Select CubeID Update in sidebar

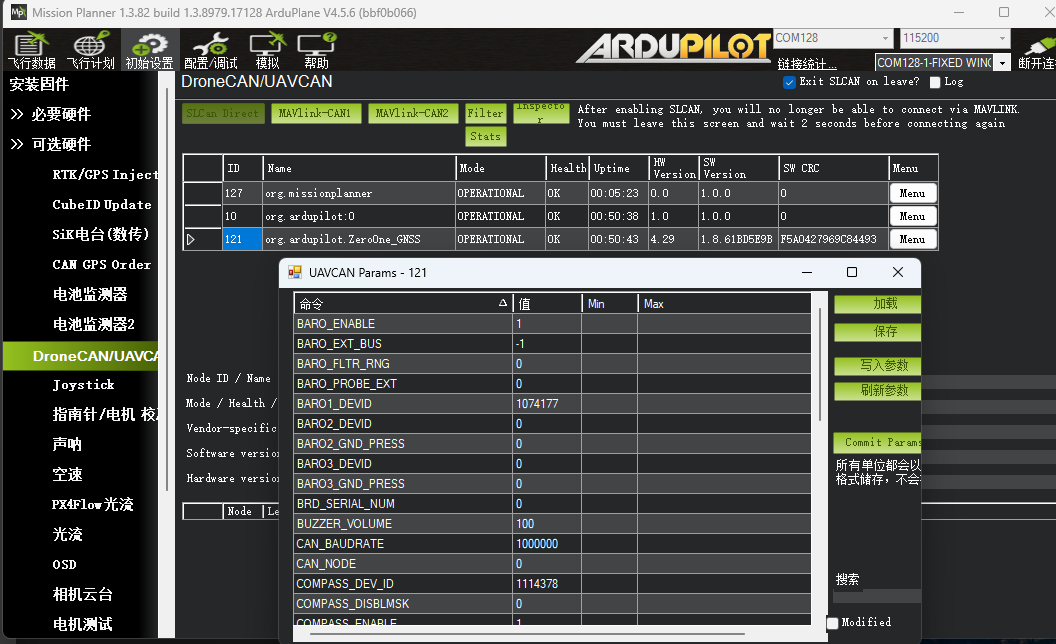(x=102, y=205)
